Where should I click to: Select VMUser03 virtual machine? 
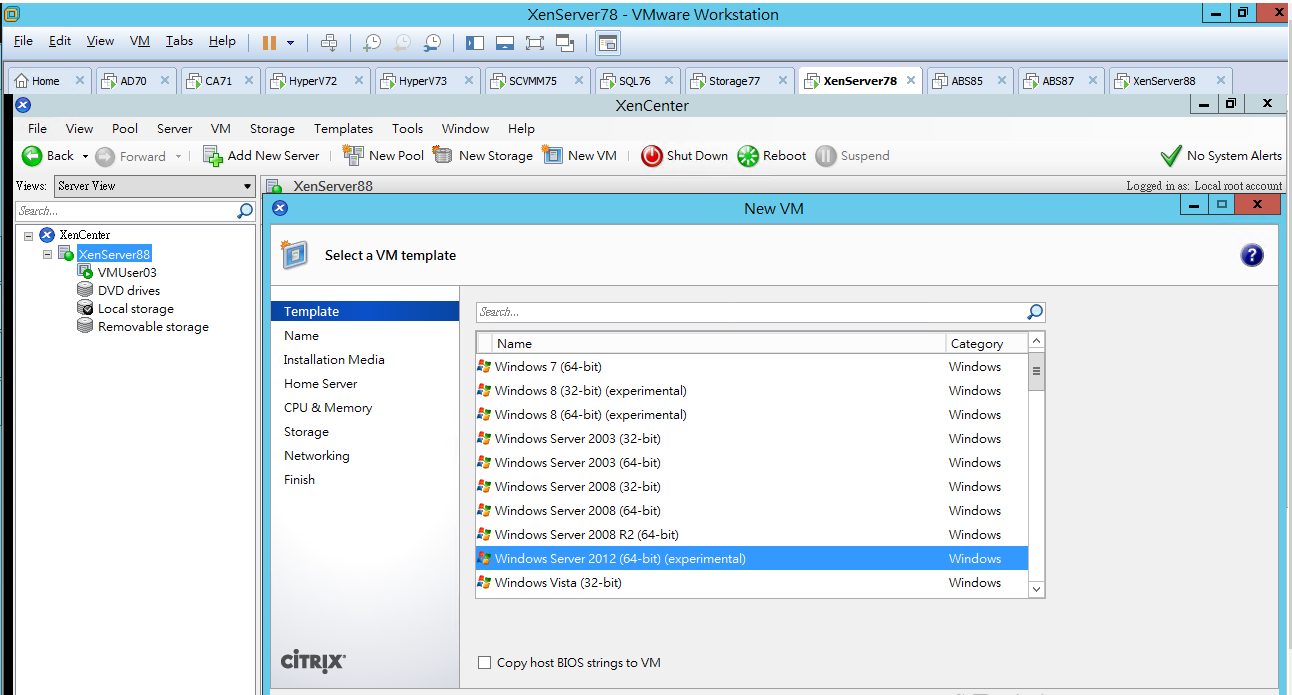point(127,272)
